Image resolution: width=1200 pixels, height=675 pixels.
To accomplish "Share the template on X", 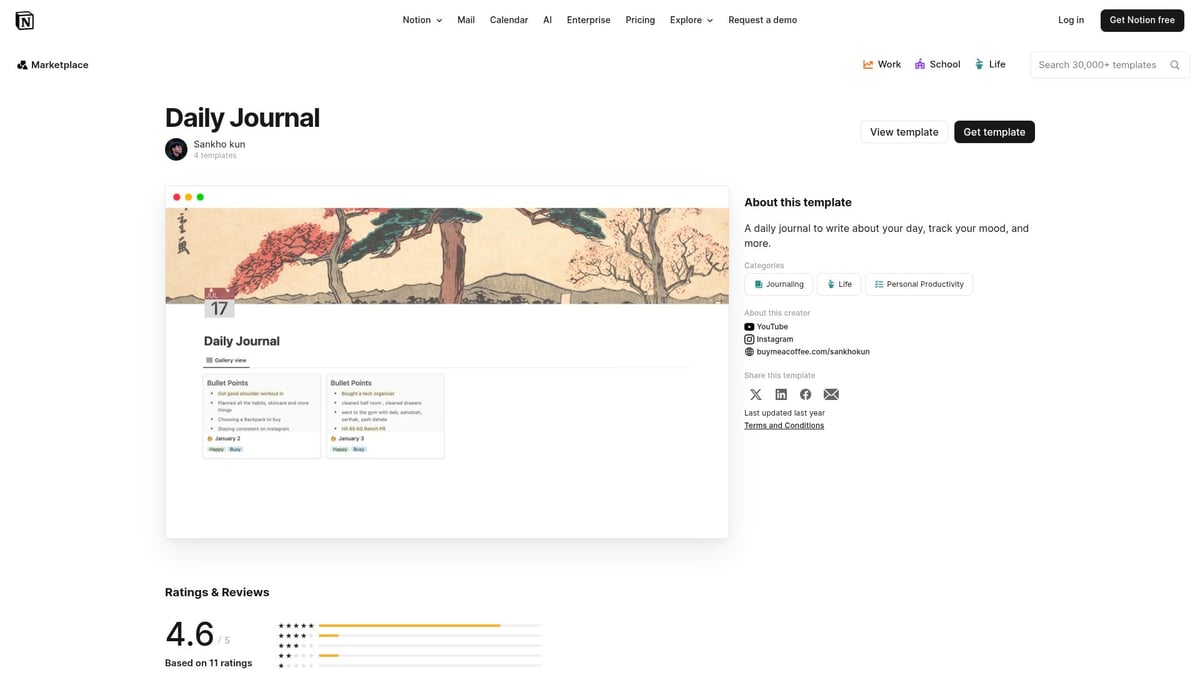I will [755, 394].
